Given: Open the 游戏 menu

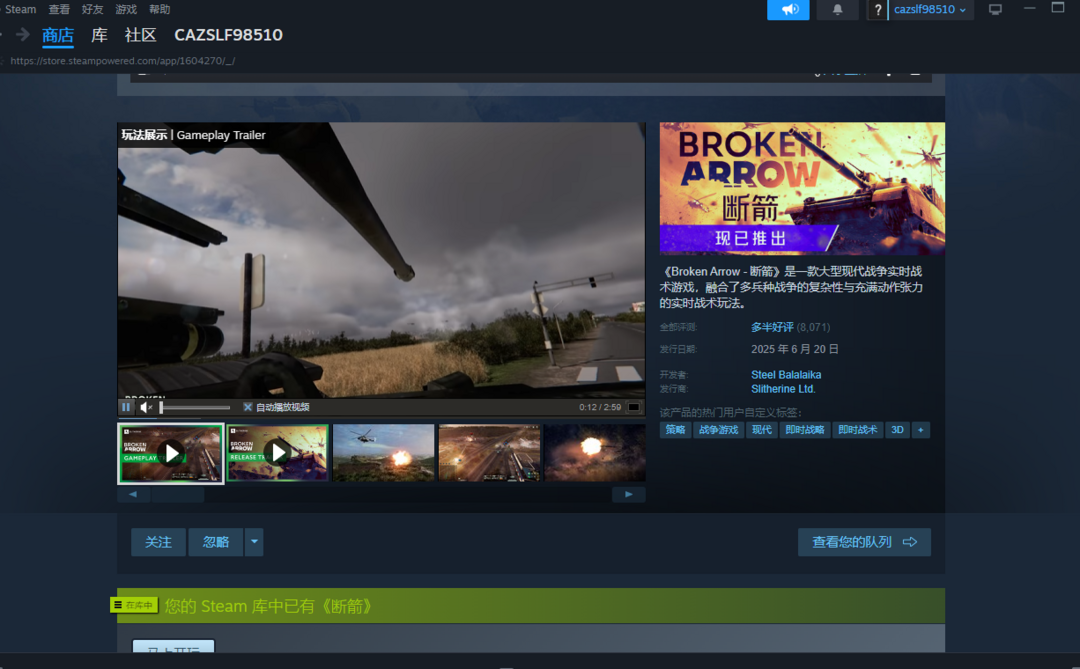Looking at the screenshot, I should click(126, 9).
